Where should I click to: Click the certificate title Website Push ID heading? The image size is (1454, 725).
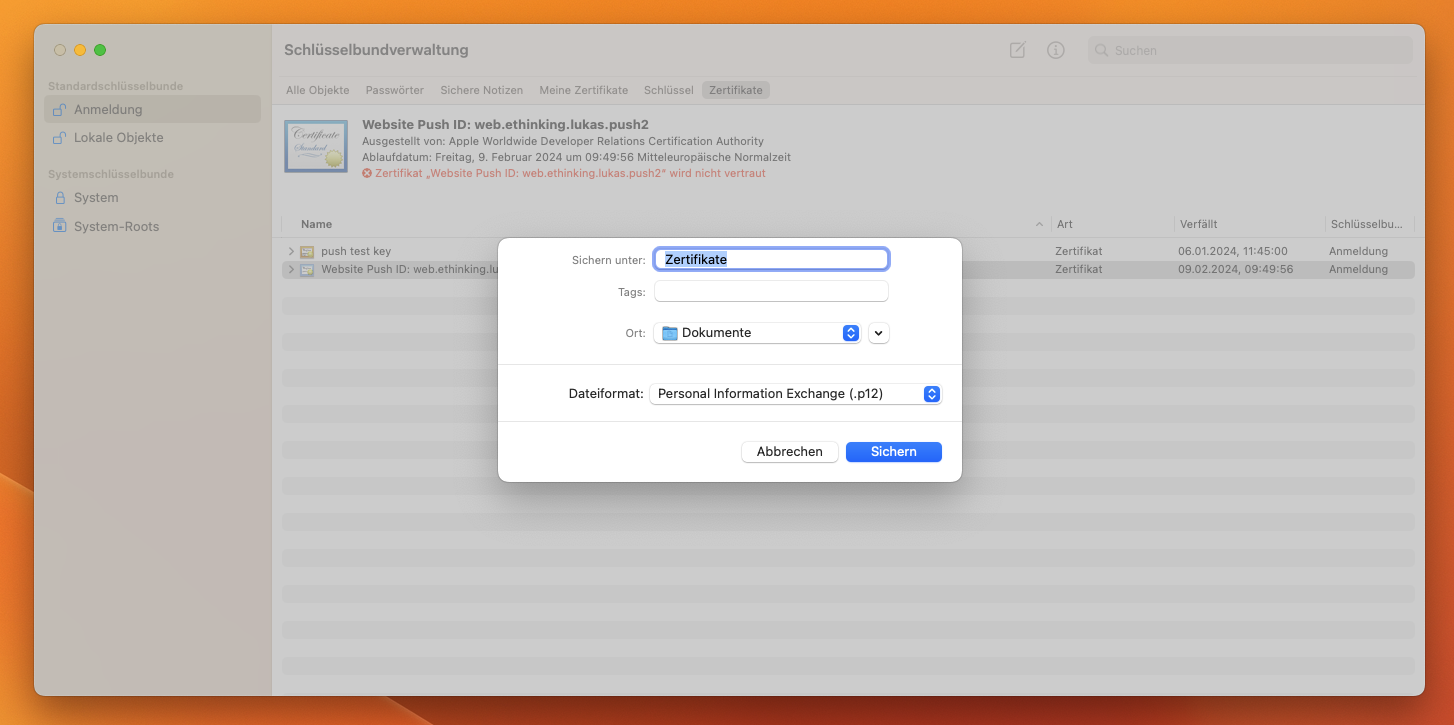click(x=505, y=125)
